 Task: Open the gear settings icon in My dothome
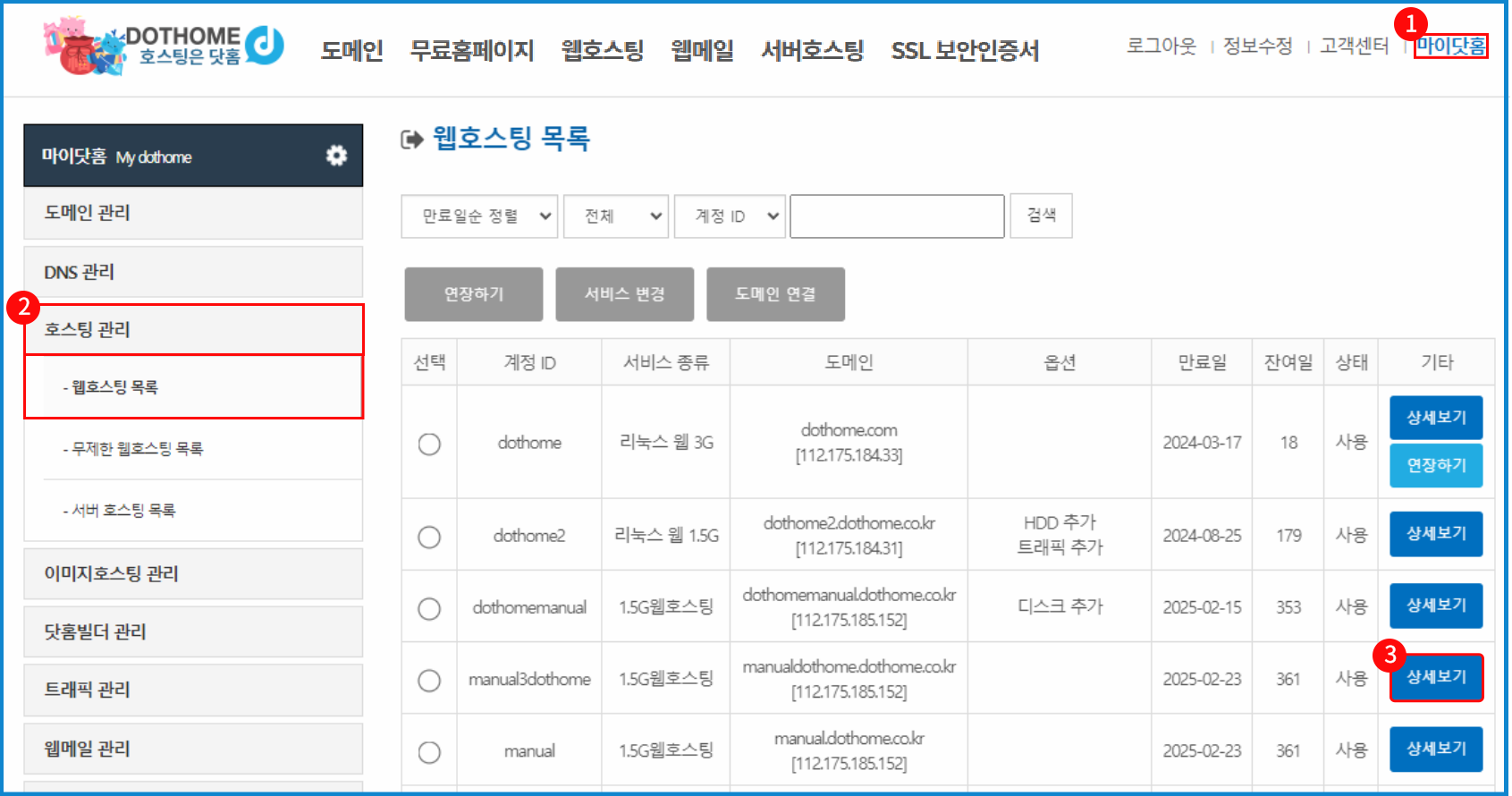(336, 156)
